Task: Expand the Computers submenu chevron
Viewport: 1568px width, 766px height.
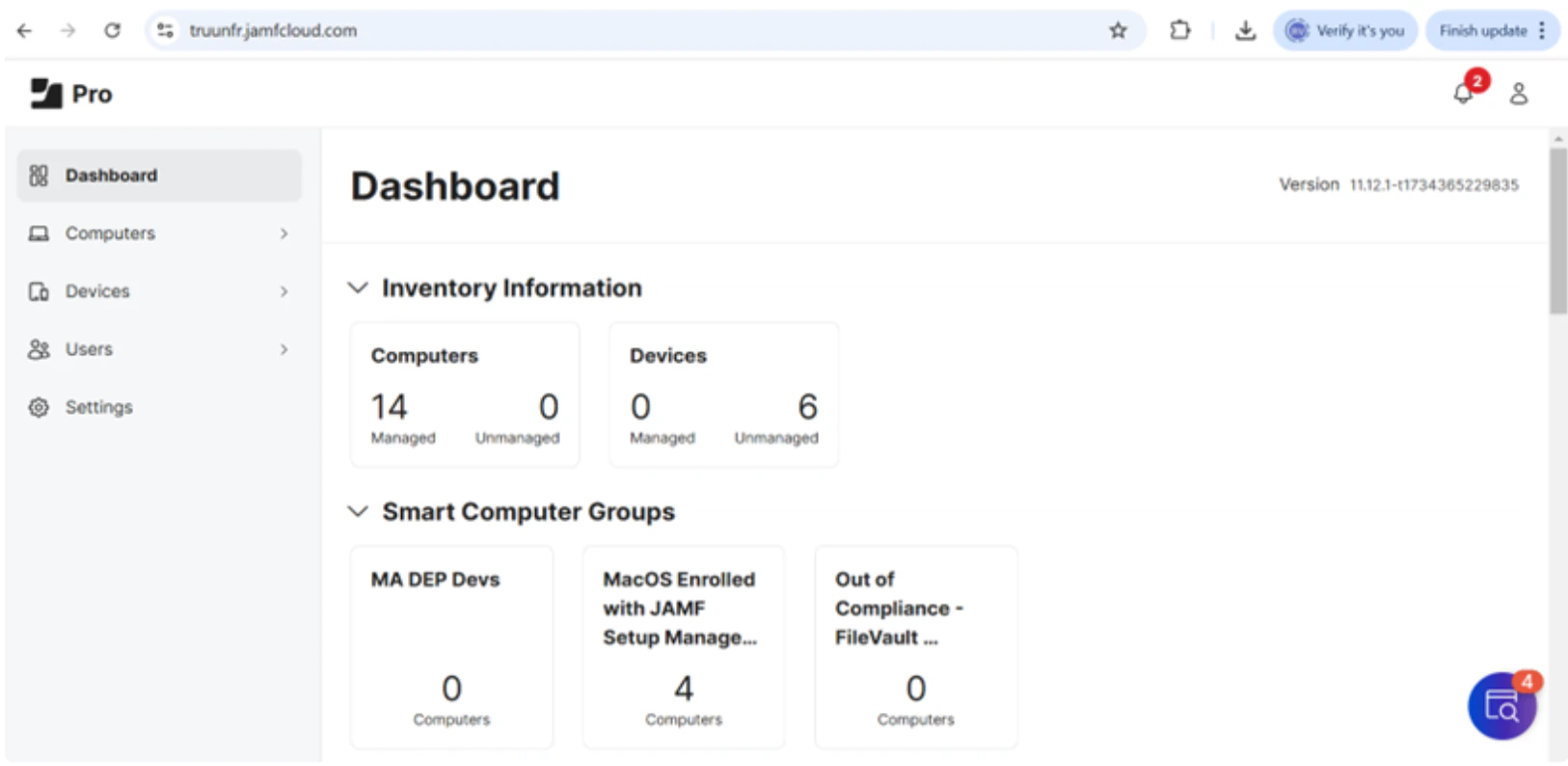Action: [x=284, y=233]
